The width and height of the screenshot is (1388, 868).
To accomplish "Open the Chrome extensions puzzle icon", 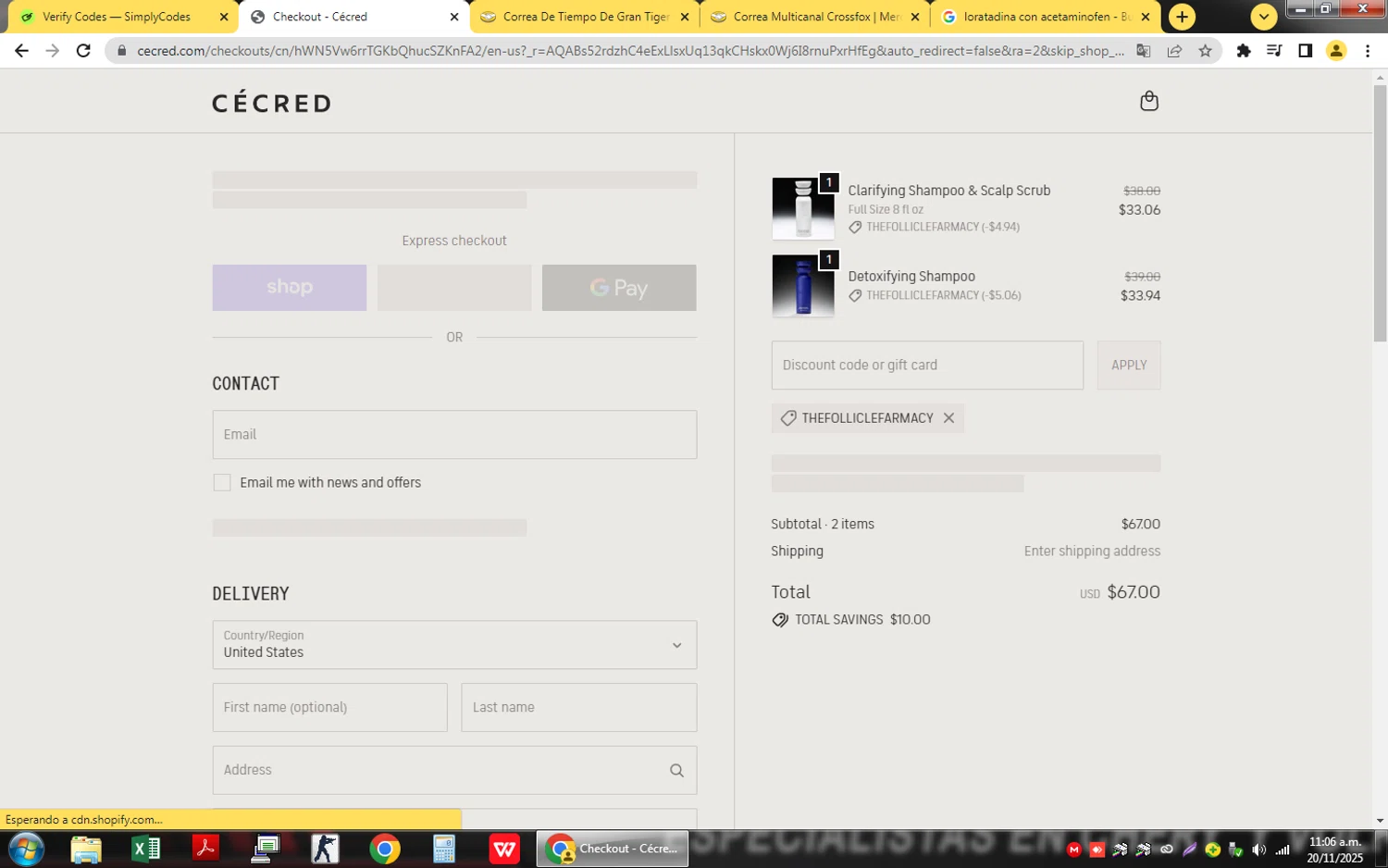I will 1244,51.
